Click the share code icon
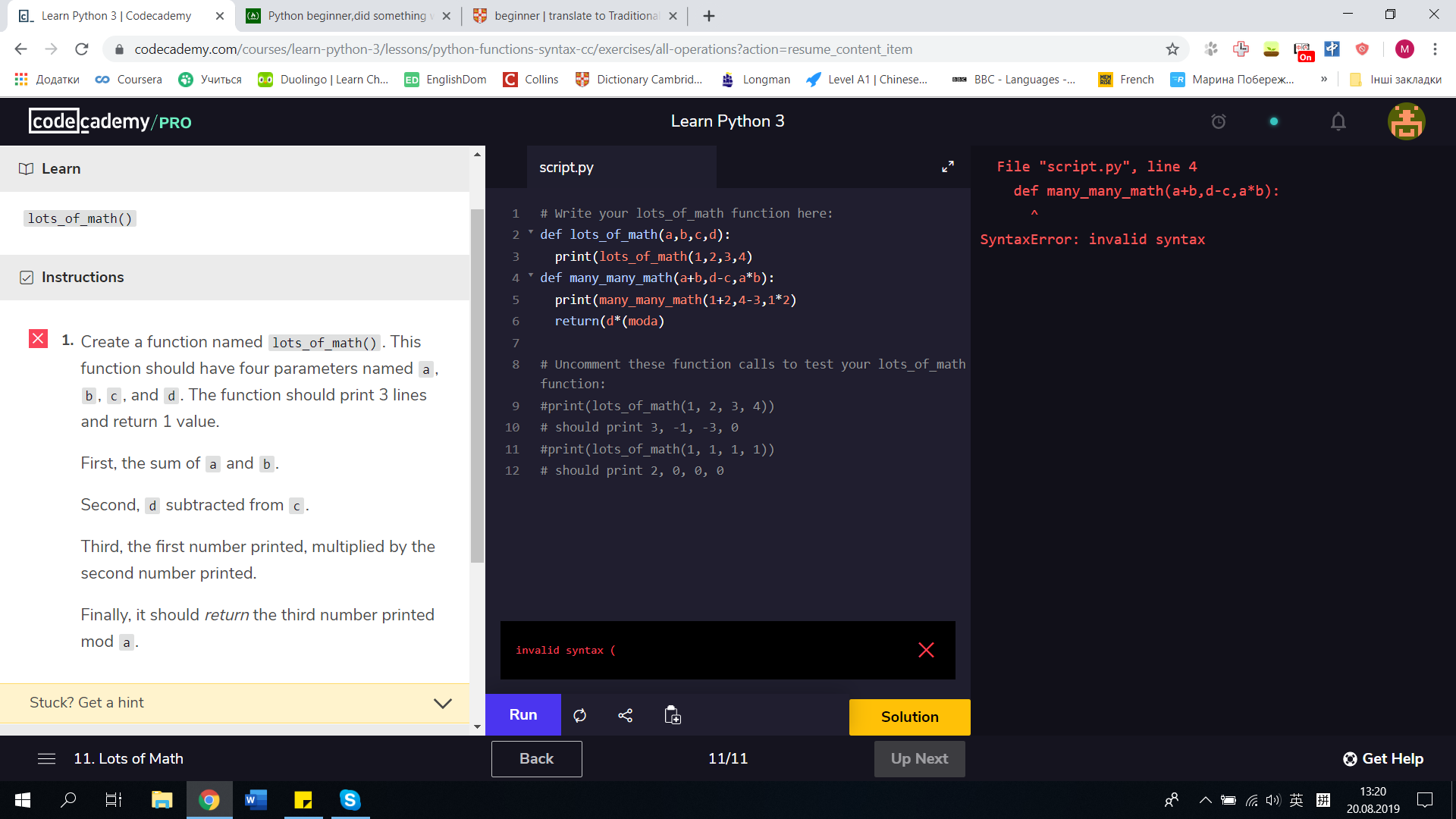 (x=626, y=715)
